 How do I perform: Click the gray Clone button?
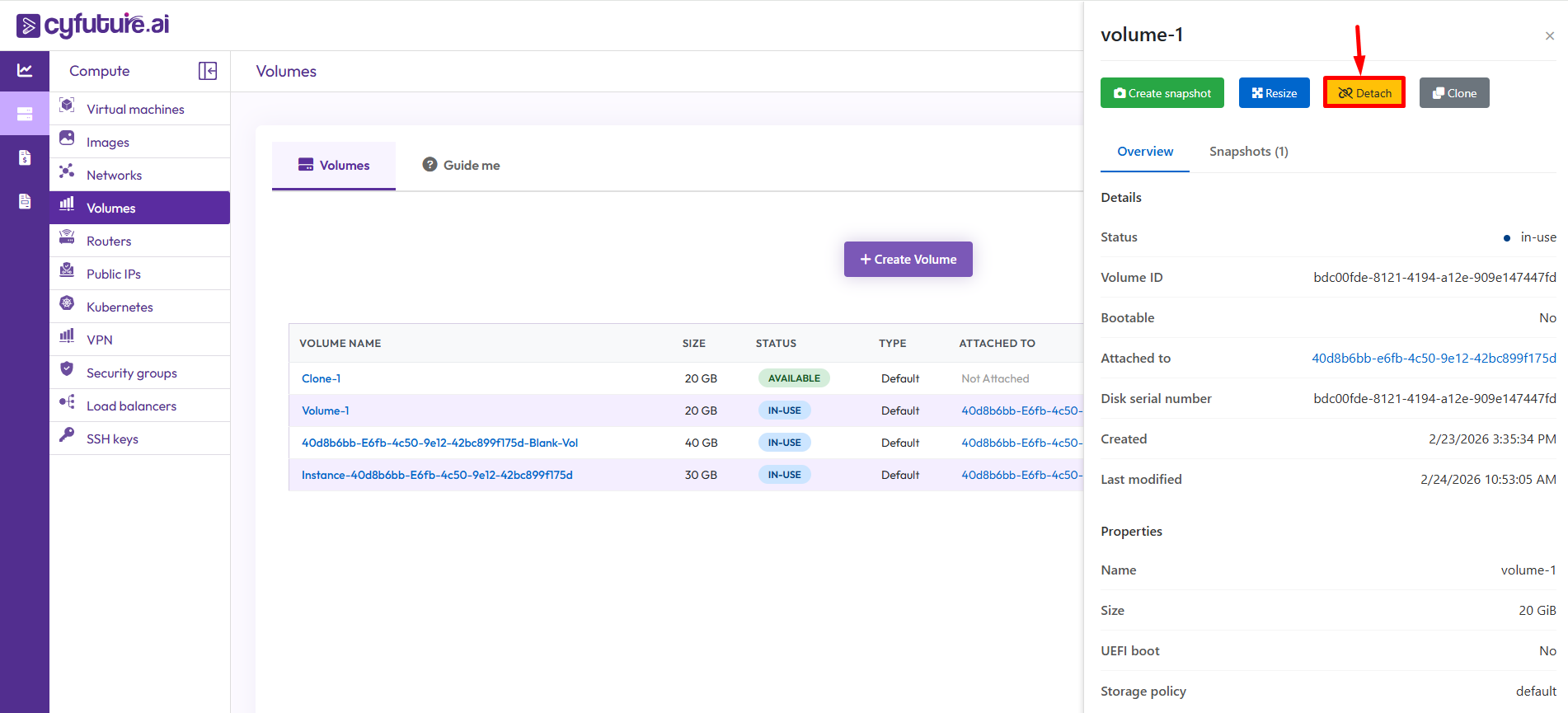click(1453, 93)
